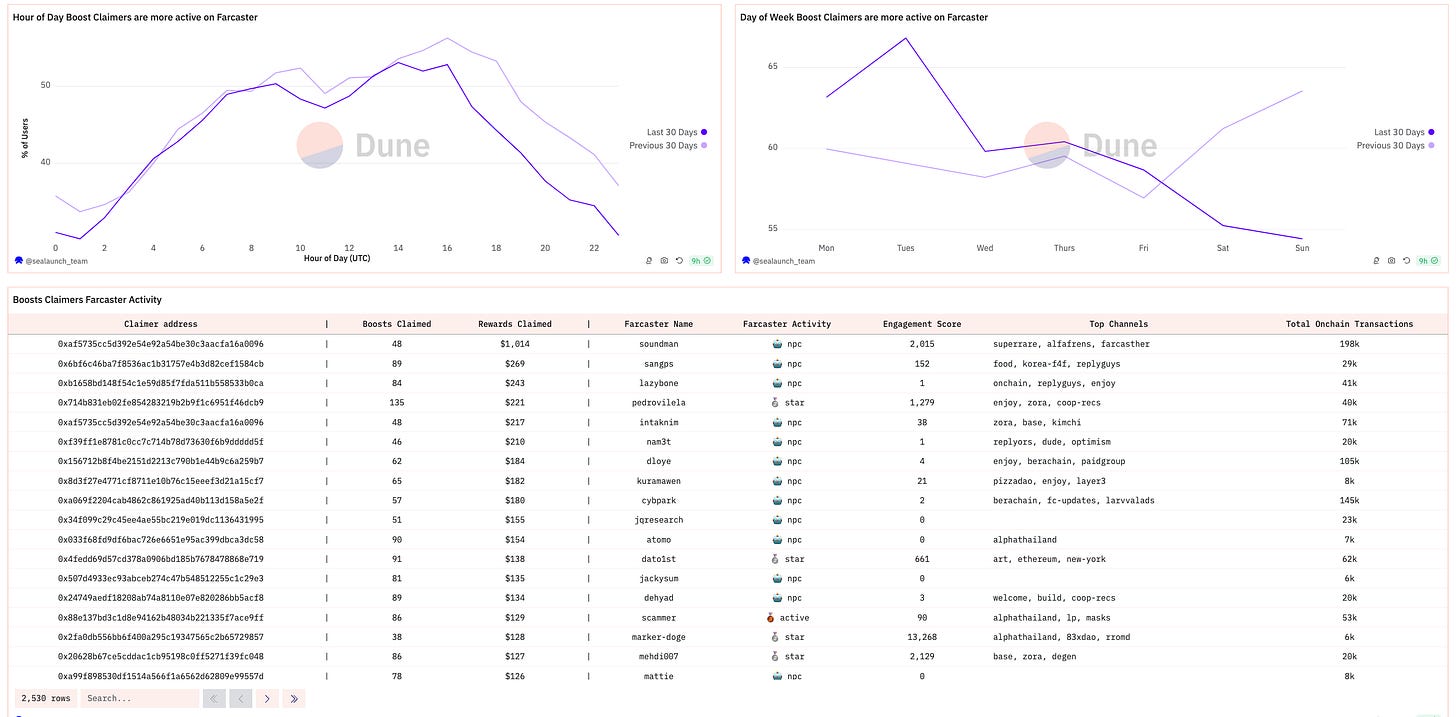The image size is (1456, 717).
Task: Click the npc badge in cybpark's row
Action: click(x=788, y=500)
